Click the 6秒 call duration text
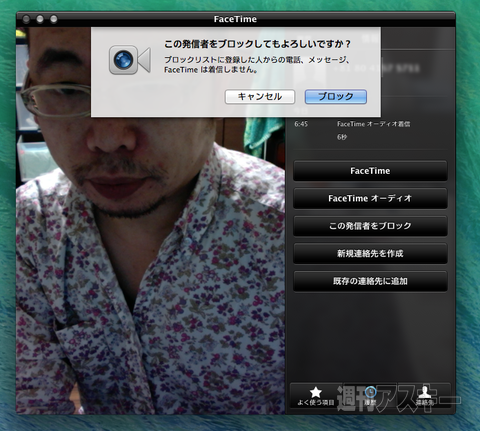Viewport: 480px width, 431px height. (x=342, y=137)
